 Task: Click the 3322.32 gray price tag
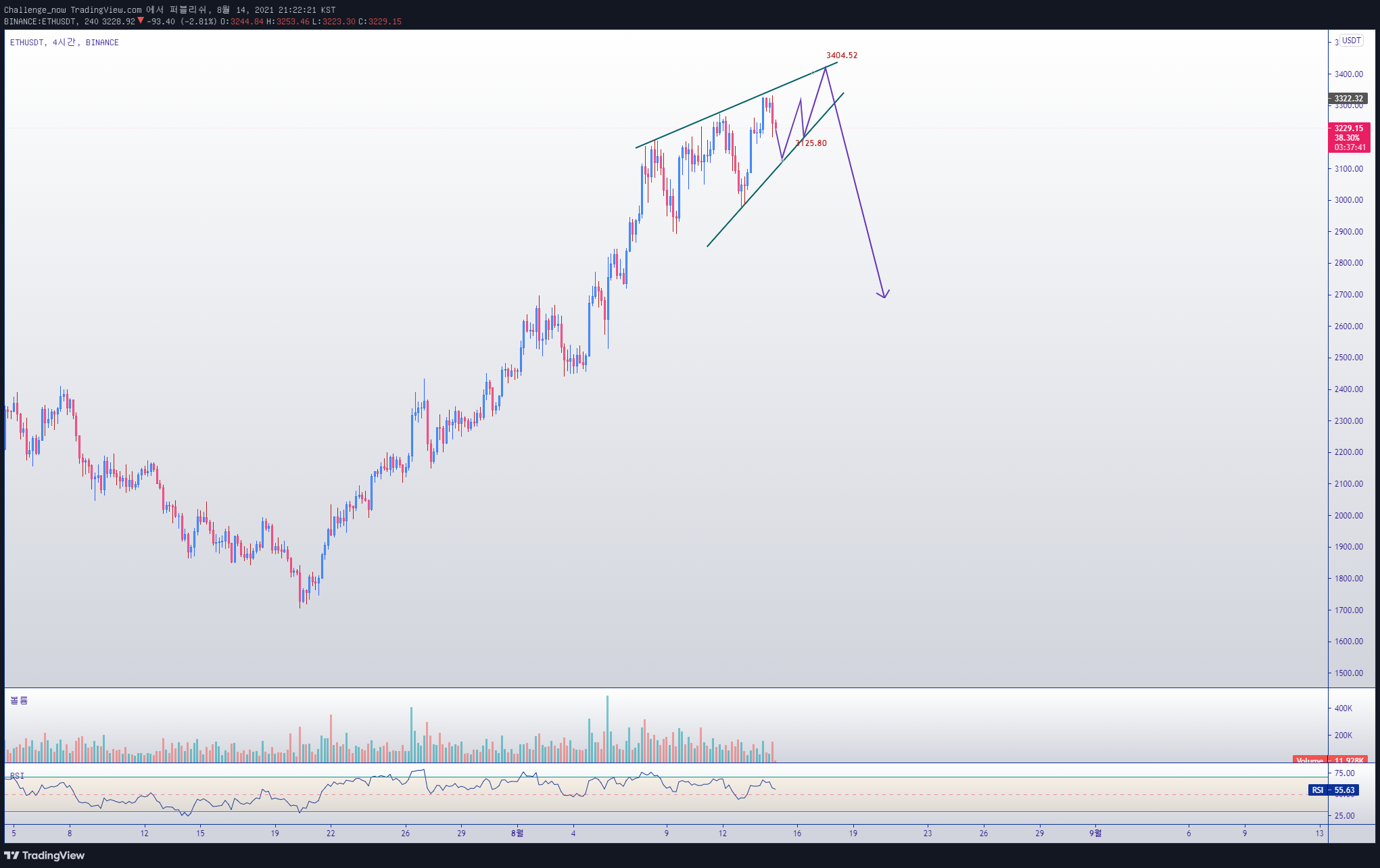pyautogui.click(x=1348, y=99)
